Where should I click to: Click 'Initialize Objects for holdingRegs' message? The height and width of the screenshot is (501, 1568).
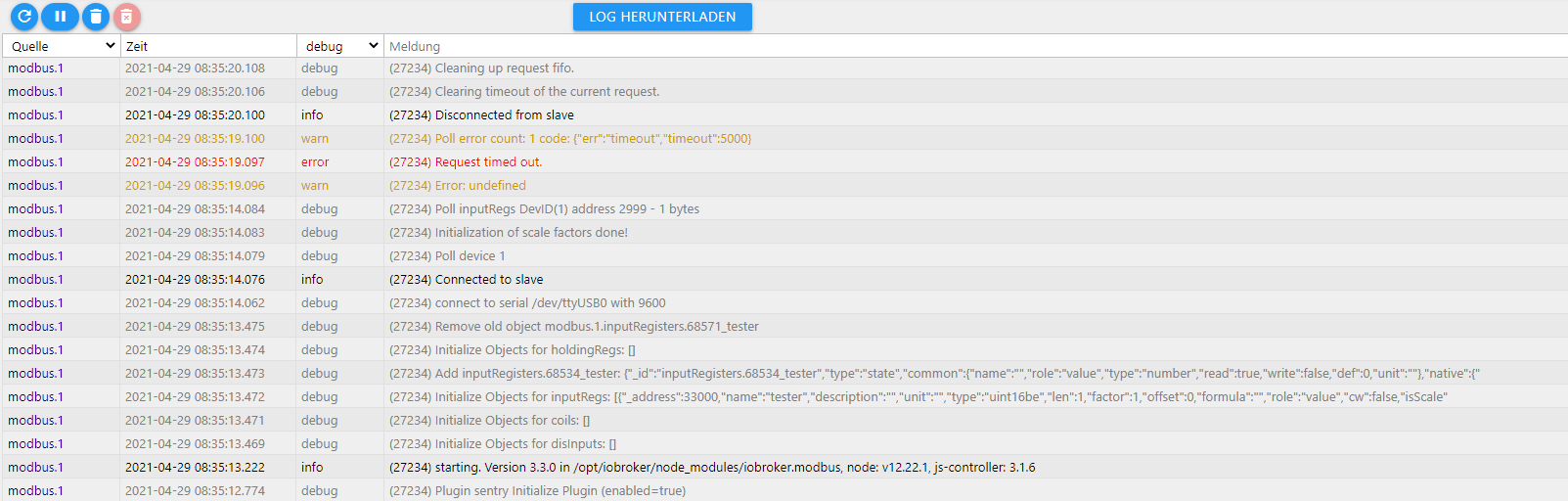point(513,349)
